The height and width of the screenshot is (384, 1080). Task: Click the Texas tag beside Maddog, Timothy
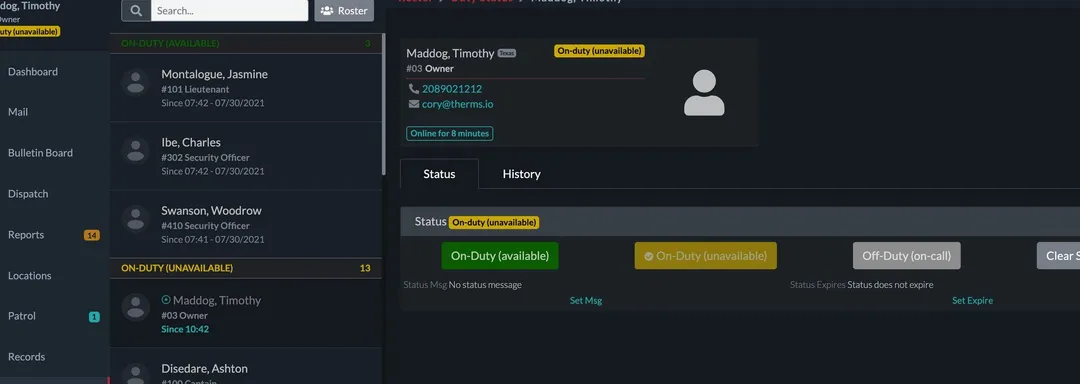[x=507, y=54]
